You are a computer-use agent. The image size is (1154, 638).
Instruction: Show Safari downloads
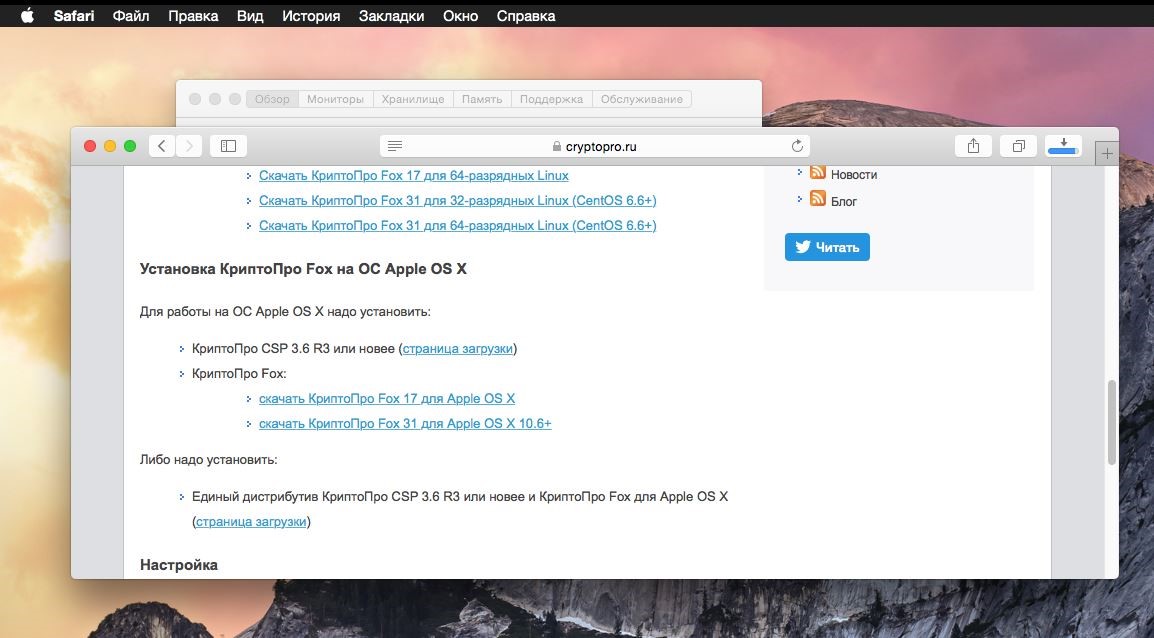(1063, 146)
